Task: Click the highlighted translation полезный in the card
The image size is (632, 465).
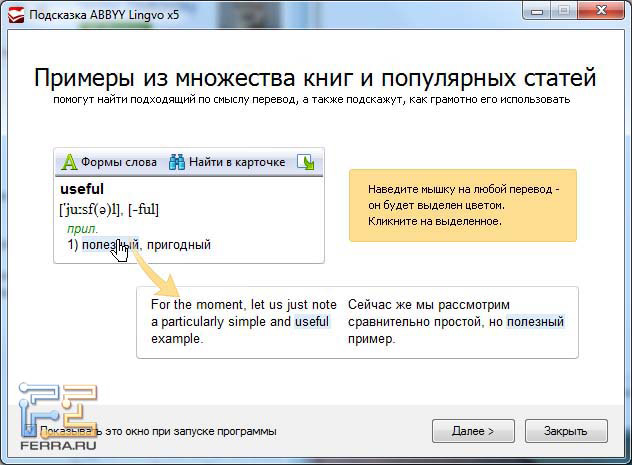Action: pyautogui.click(x=110, y=245)
